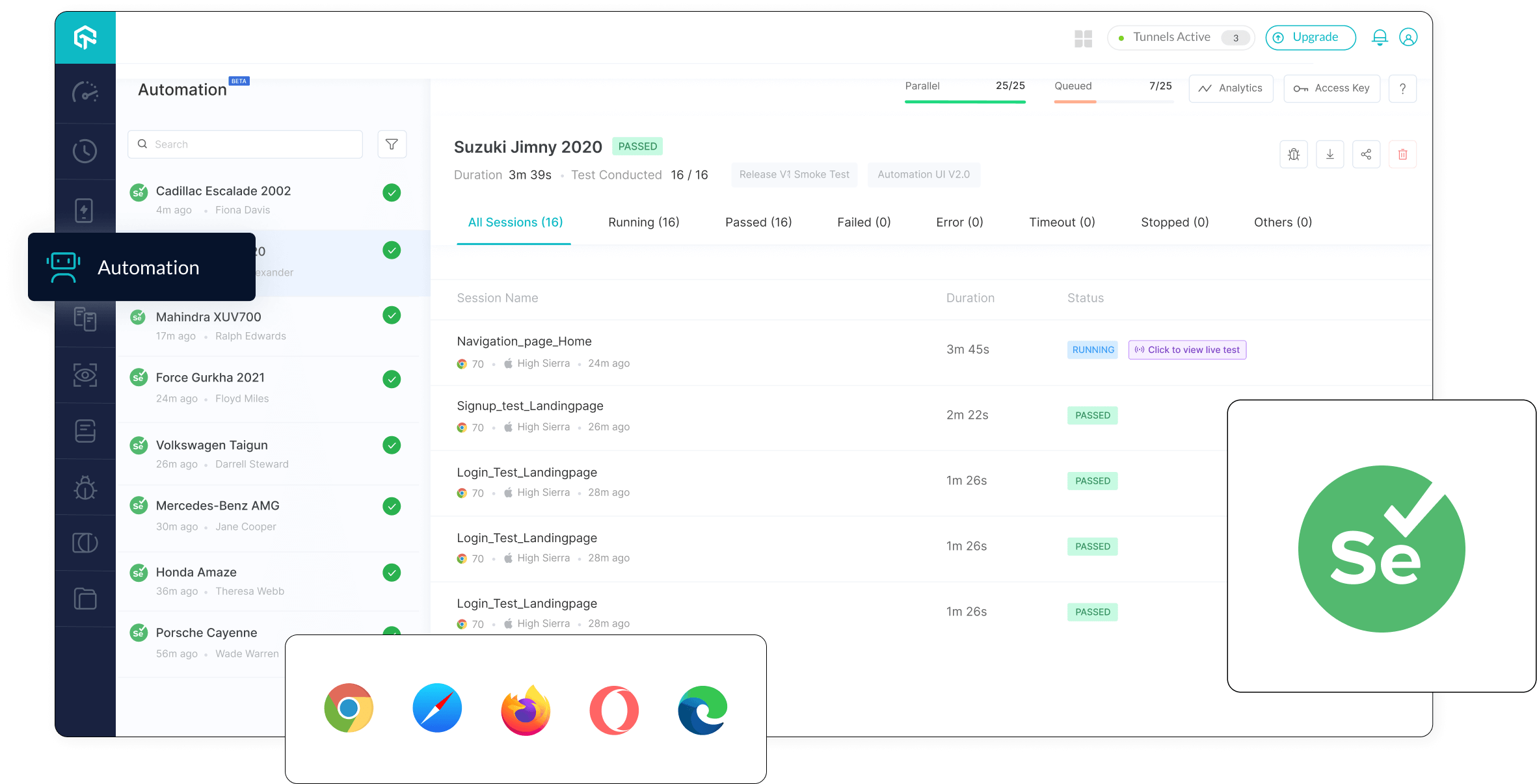Click the notifications bell icon
The height and width of the screenshot is (784, 1537).
tap(1379, 37)
